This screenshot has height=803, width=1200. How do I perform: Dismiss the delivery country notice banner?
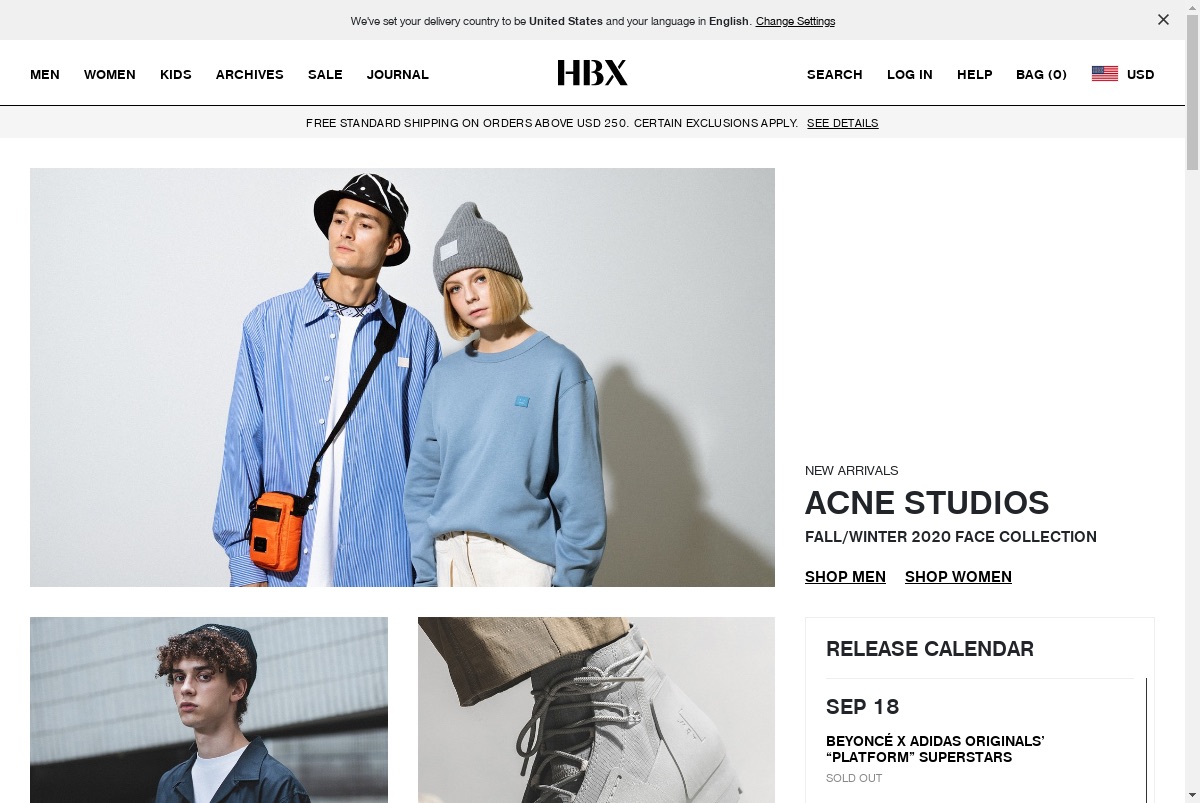point(1163,20)
